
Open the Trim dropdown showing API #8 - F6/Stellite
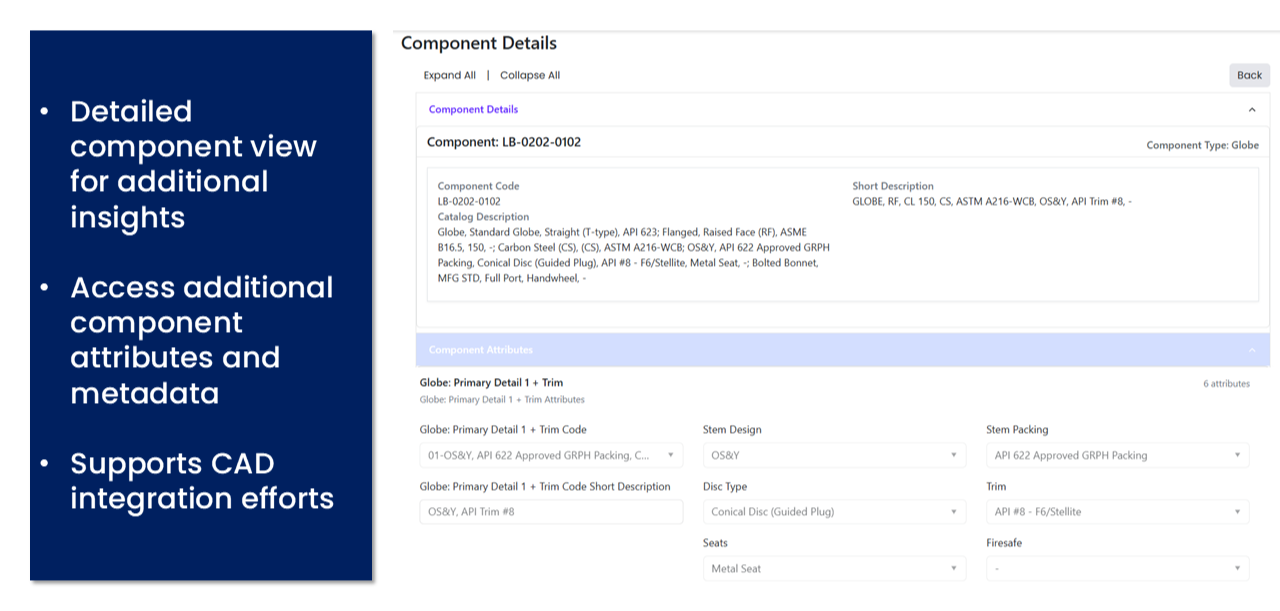[x=1117, y=511]
